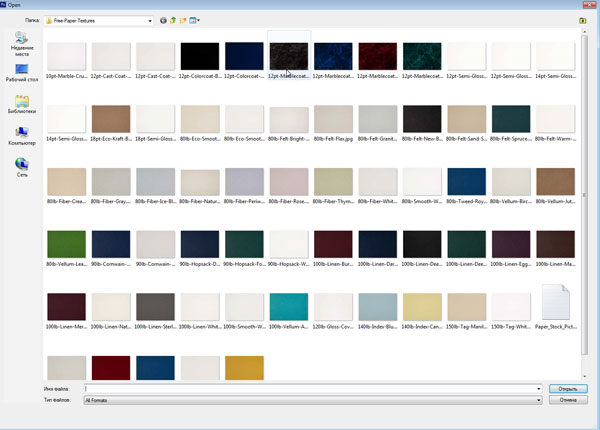The image size is (600, 430).
Task: Select the 80lb-Fiber-Gray thumbnail
Action: (111, 182)
